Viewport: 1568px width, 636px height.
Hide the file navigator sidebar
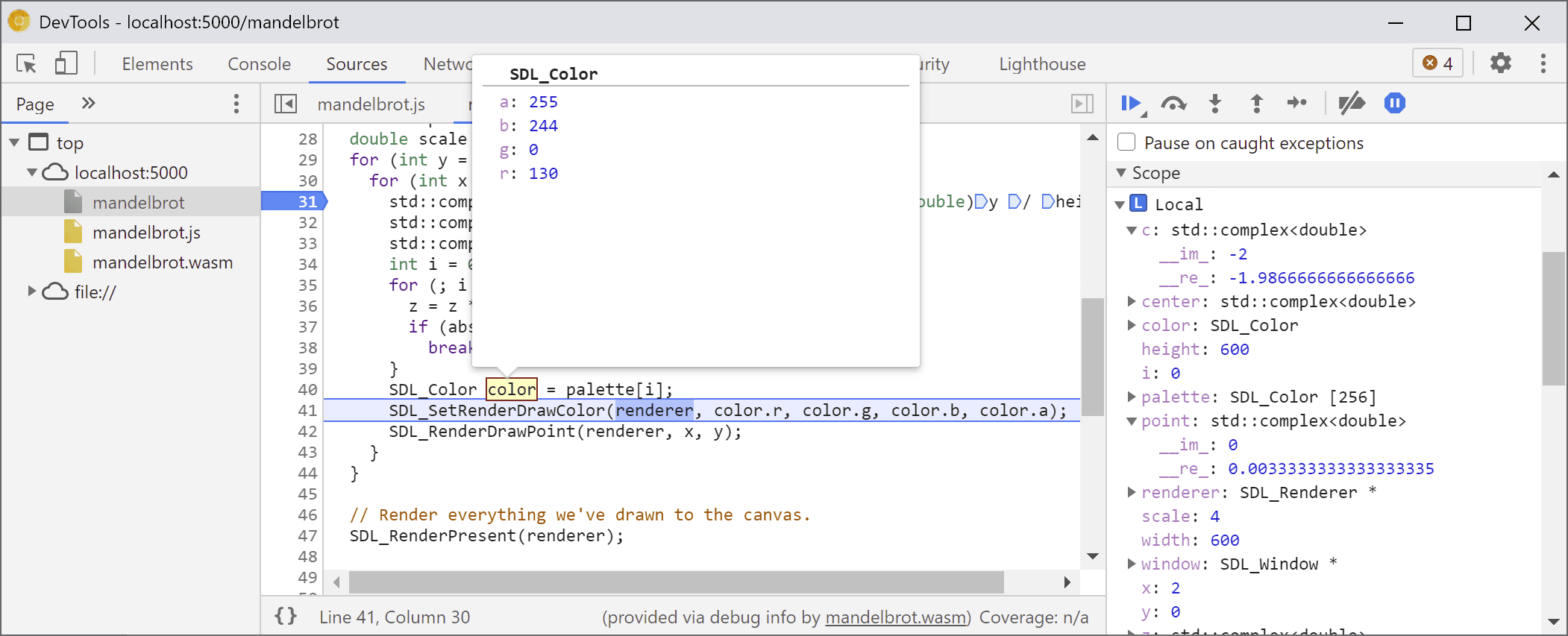pos(286,104)
